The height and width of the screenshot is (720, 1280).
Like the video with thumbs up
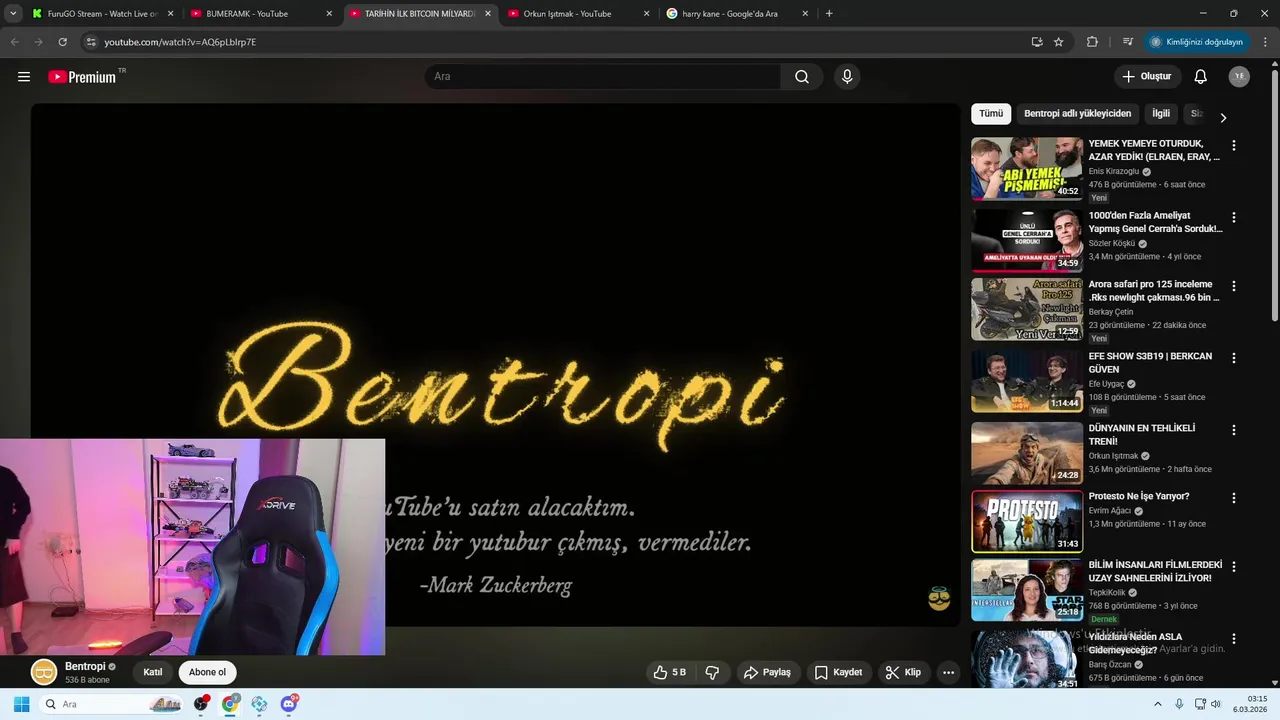tap(669, 673)
